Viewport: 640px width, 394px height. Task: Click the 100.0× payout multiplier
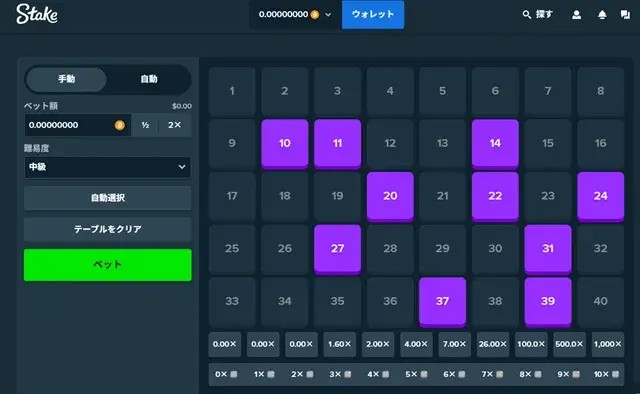pos(531,344)
